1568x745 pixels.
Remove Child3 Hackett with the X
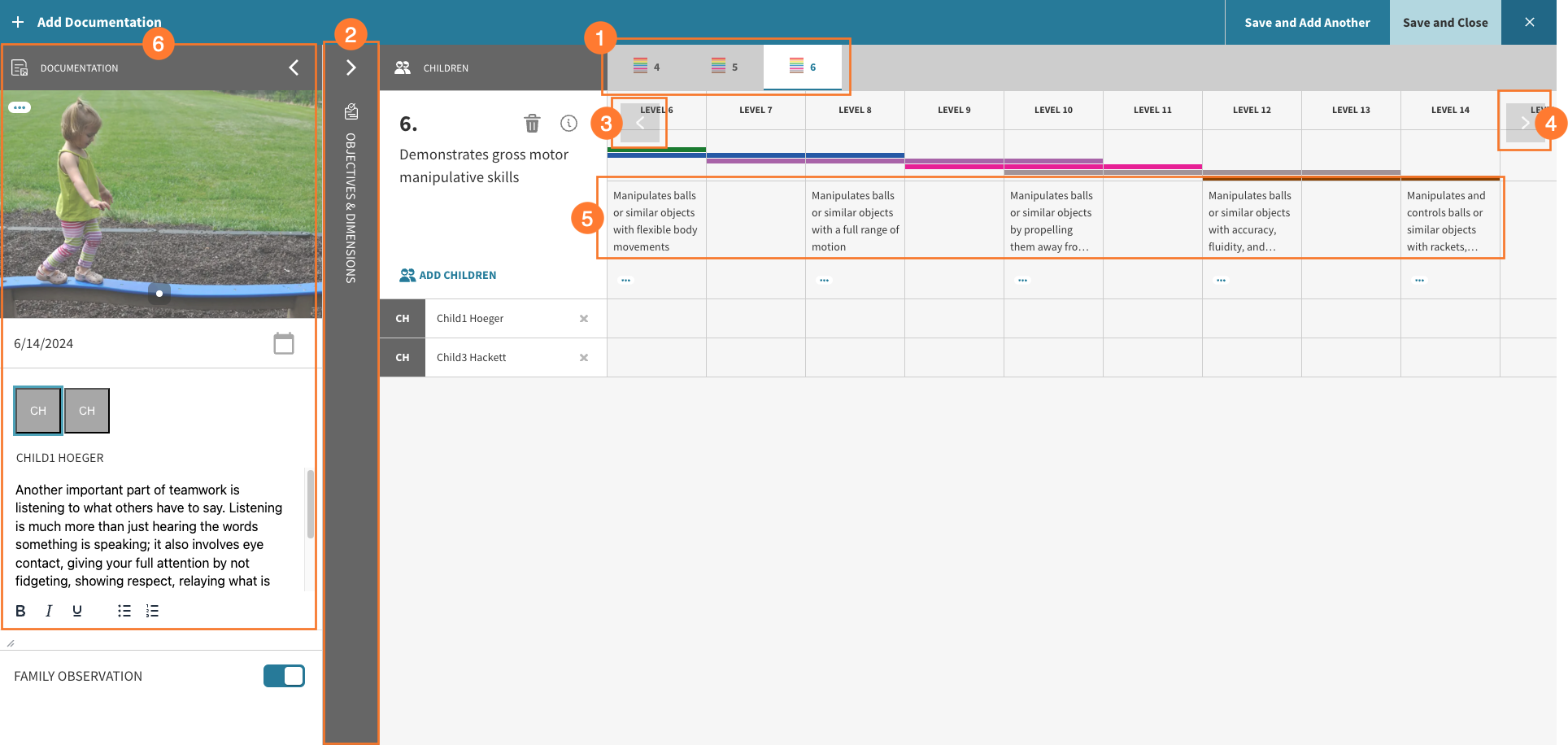[584, 357]
